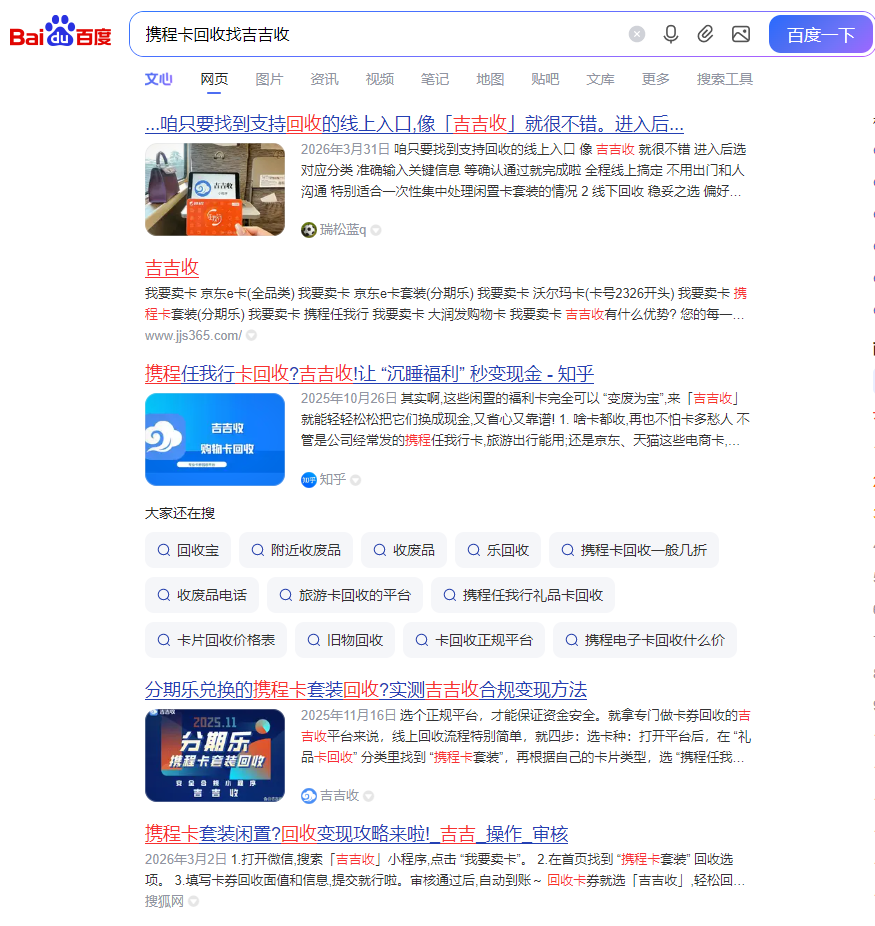Click the magnifier icon in 收废品电话 chip
The height and width of the screenshot is (926, 875).
[163, 595]
